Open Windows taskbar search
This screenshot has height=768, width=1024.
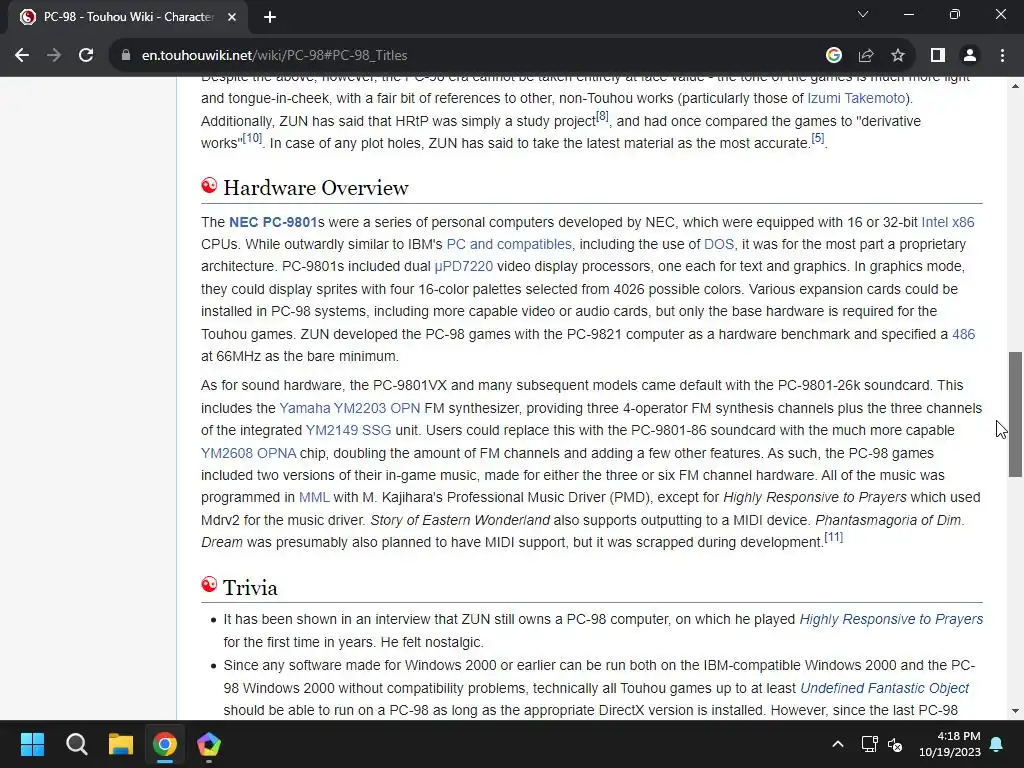pos(76,744)
